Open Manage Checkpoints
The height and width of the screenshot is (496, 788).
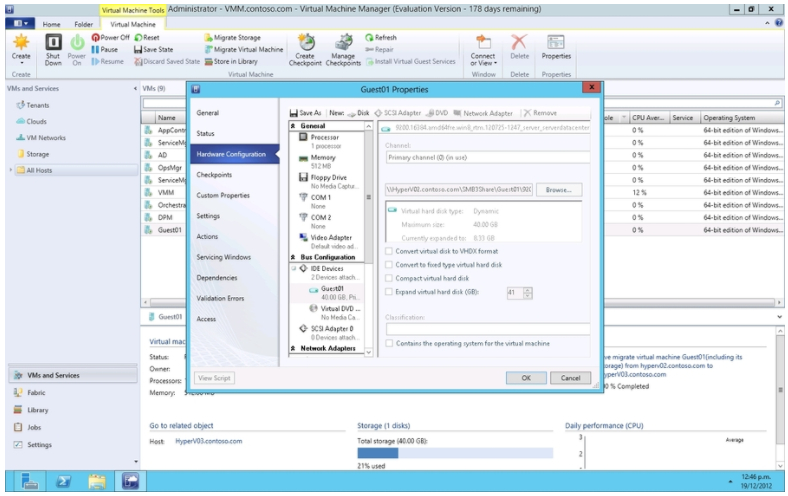[343, 50]
